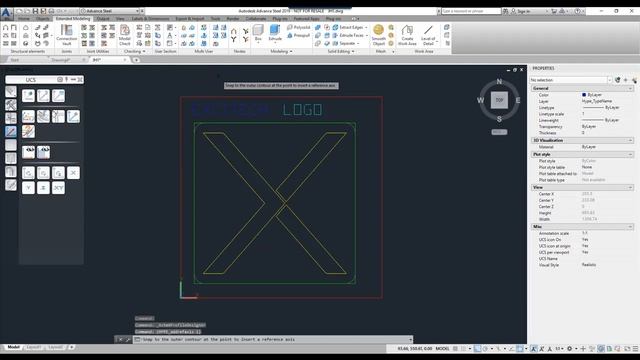The image size is (640, 360).
Task: Click the Level of Detail tool
Action: click(428, 35)
